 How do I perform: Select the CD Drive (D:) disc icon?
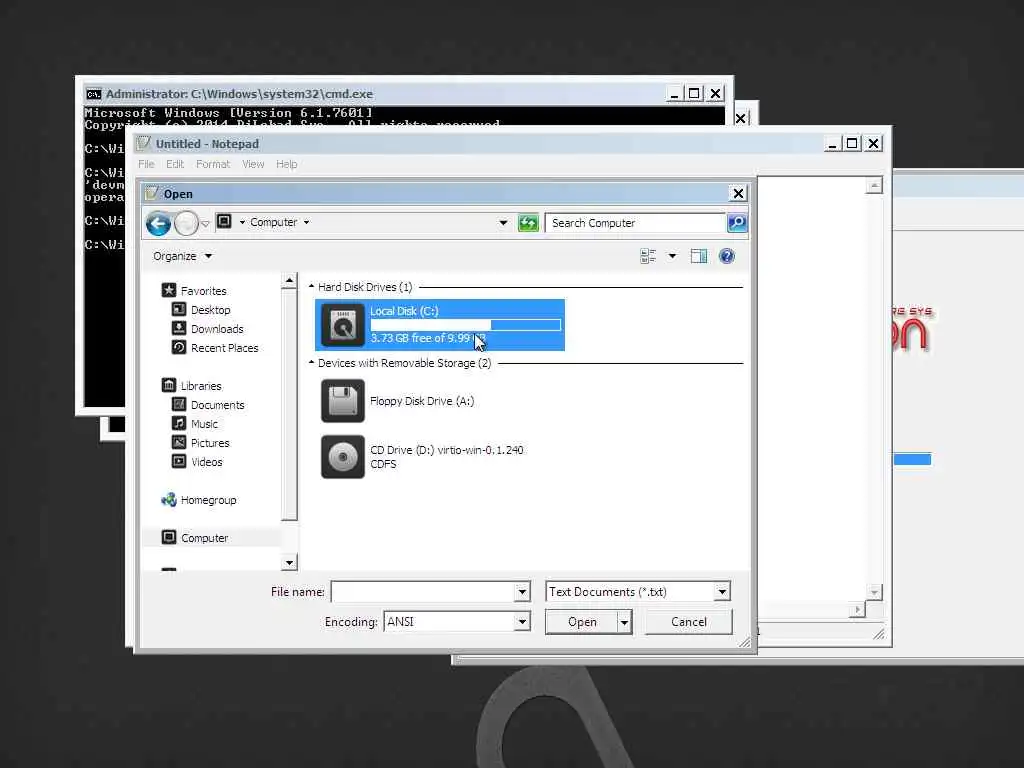342,457
